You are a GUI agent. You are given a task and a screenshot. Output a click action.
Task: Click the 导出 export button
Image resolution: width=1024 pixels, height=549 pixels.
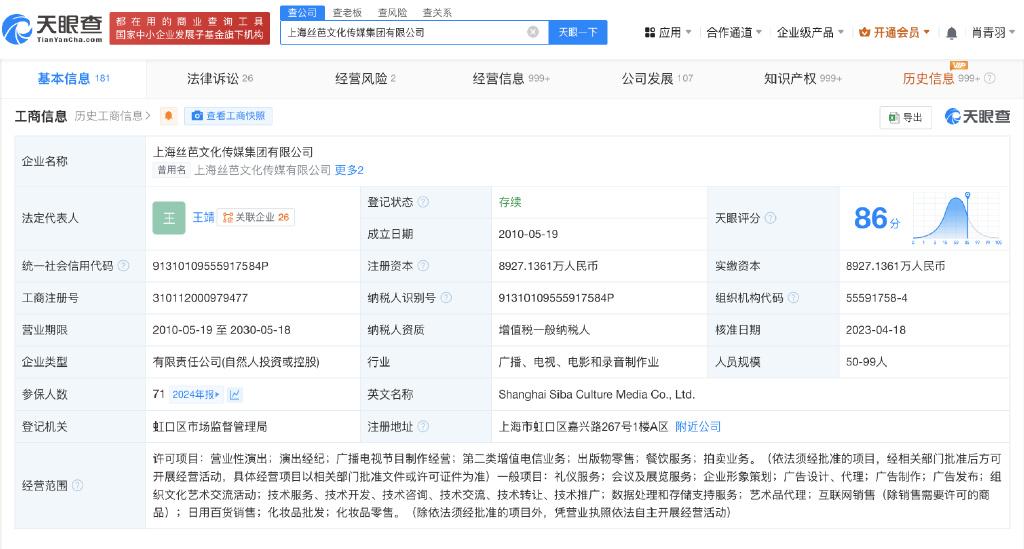point(905,117)
